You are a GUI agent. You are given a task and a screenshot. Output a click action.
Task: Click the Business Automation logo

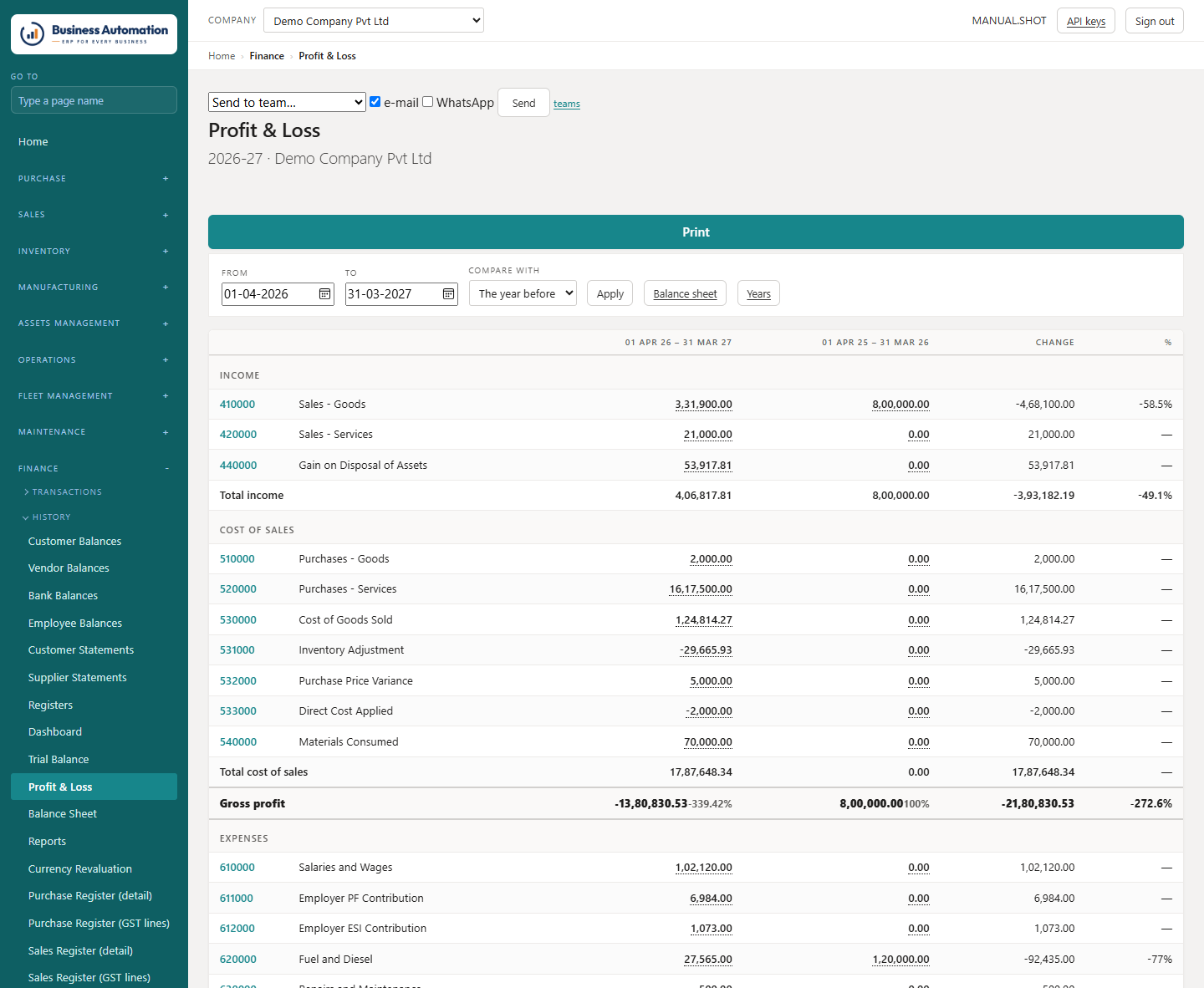[x=94, y=34]
